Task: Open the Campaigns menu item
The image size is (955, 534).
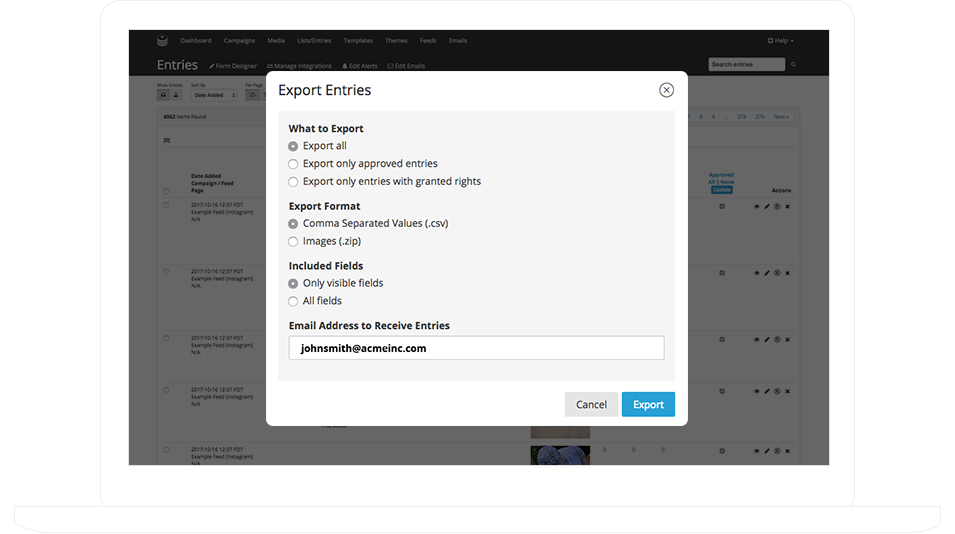Action: coord(239,41)
